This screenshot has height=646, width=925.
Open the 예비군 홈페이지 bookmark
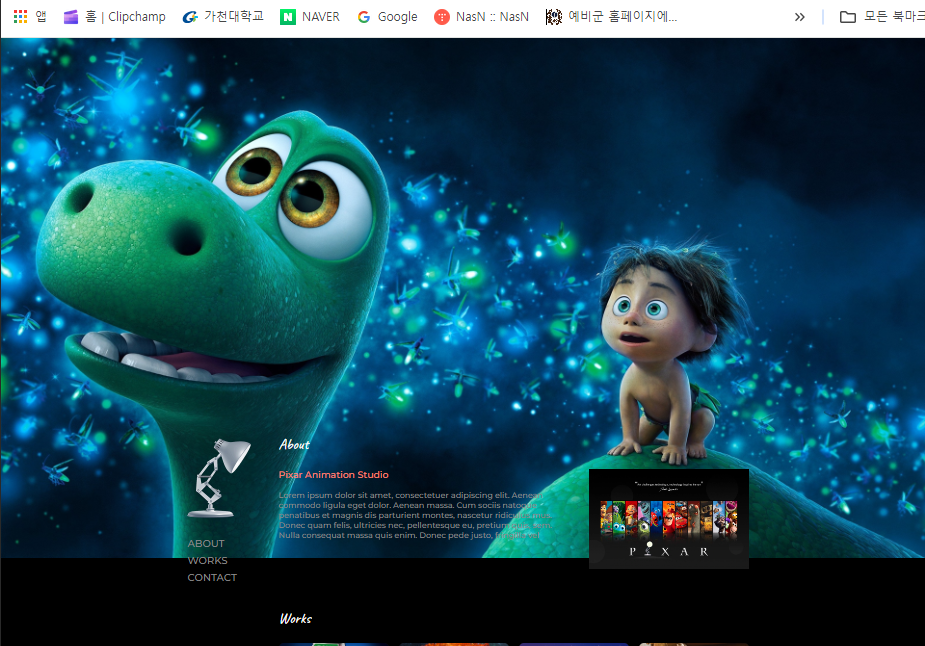point(611,17)
